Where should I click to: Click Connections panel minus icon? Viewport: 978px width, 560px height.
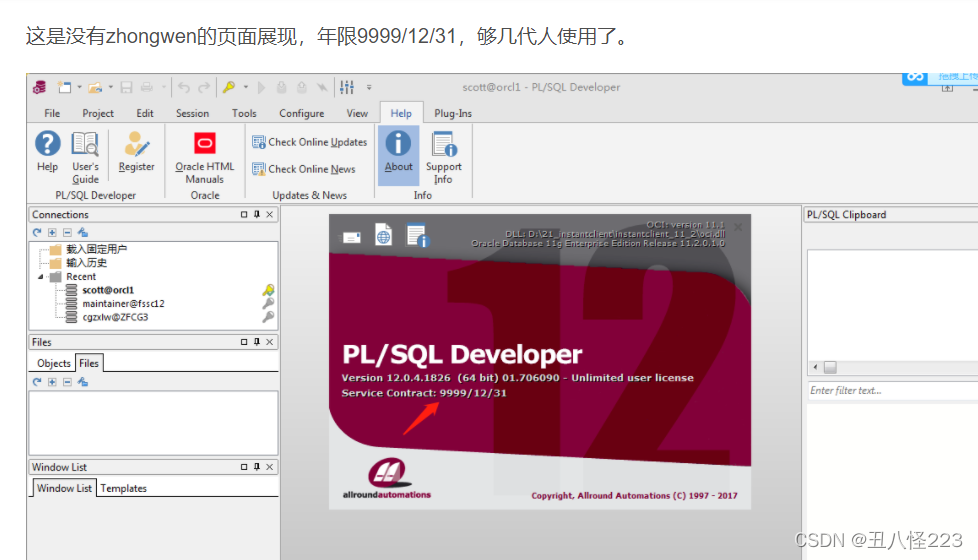pyautogui.click(x=67, y=232)
